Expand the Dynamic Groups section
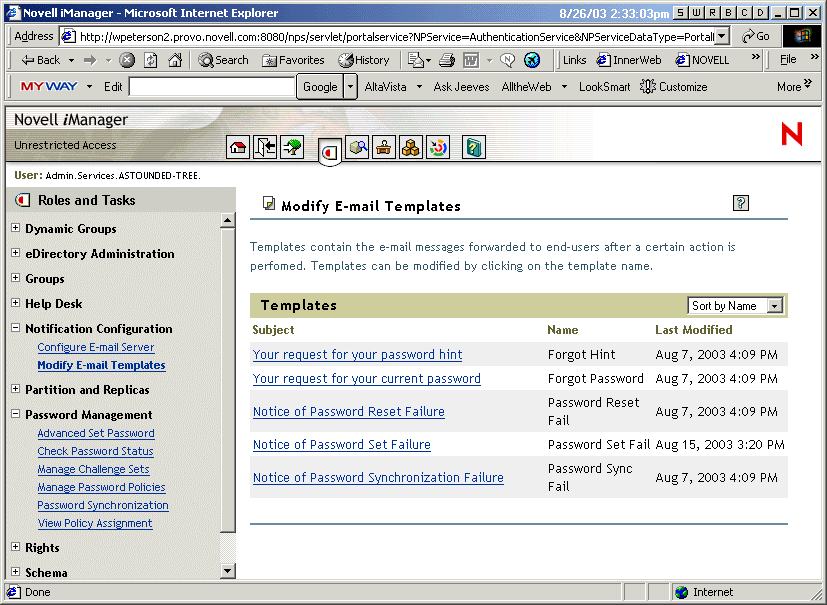The image size is (827, 605). click(15, 228)
